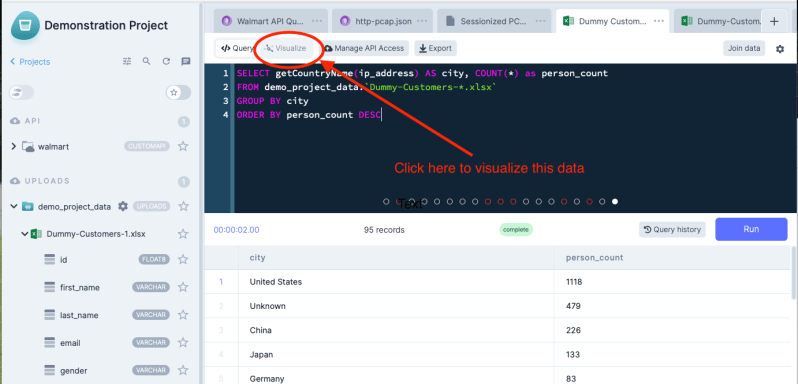The height and width of the screenshot is (384, 798).
Task: Switch to Query mode
Action: click(237, 48)
